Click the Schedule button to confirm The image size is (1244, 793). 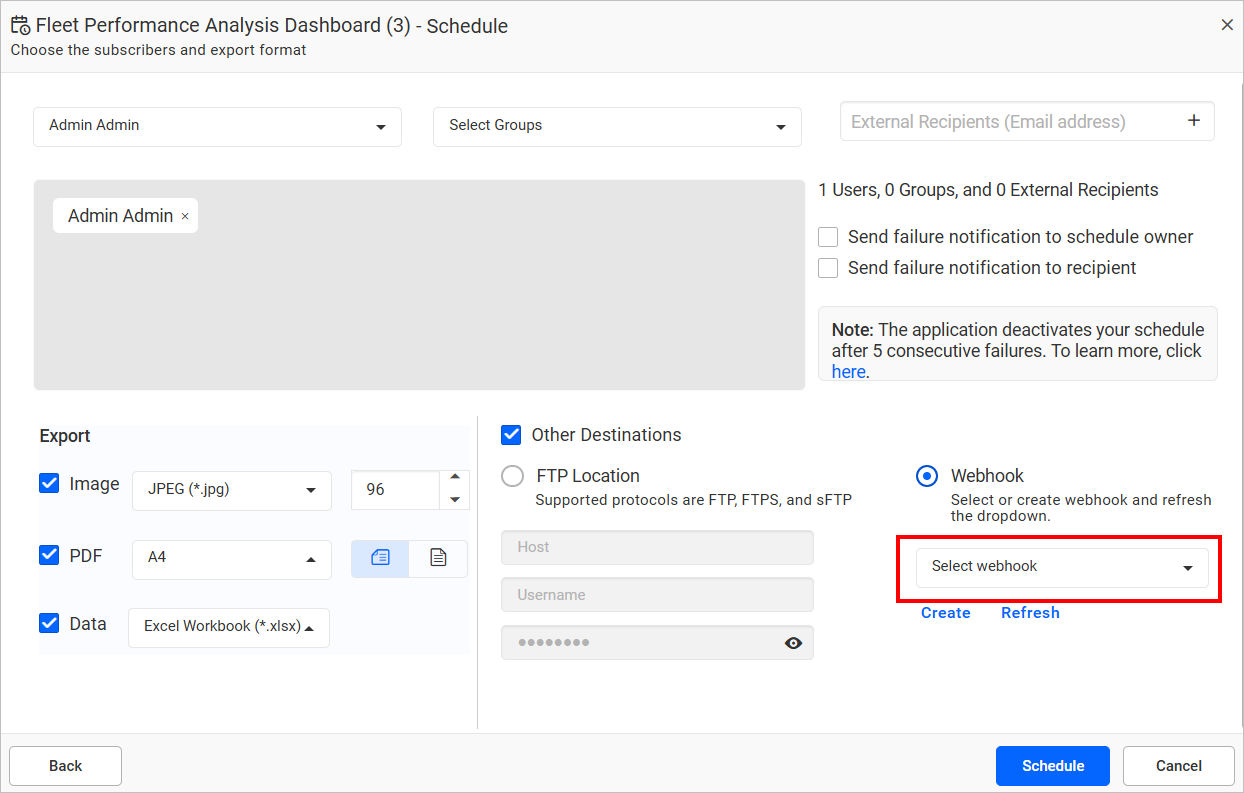point(1052,765)
